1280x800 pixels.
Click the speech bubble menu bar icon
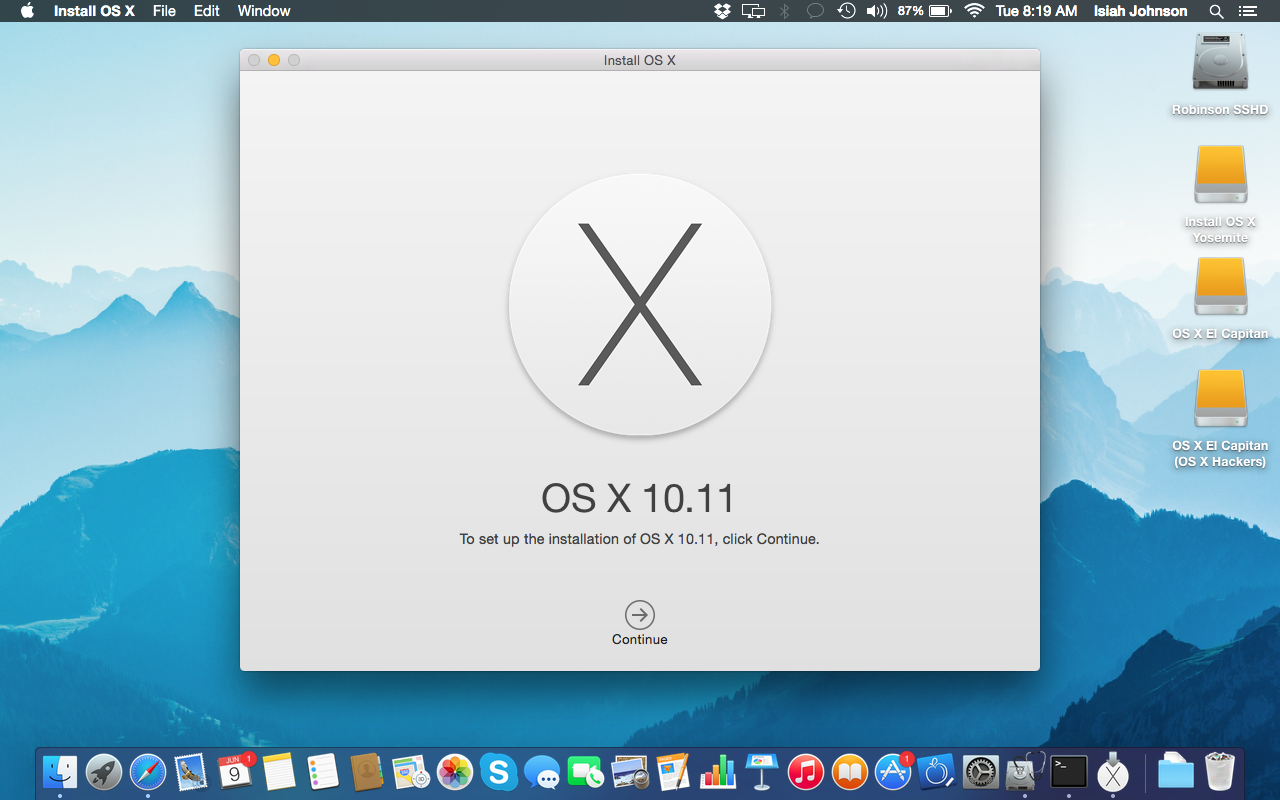coord(815,11)
